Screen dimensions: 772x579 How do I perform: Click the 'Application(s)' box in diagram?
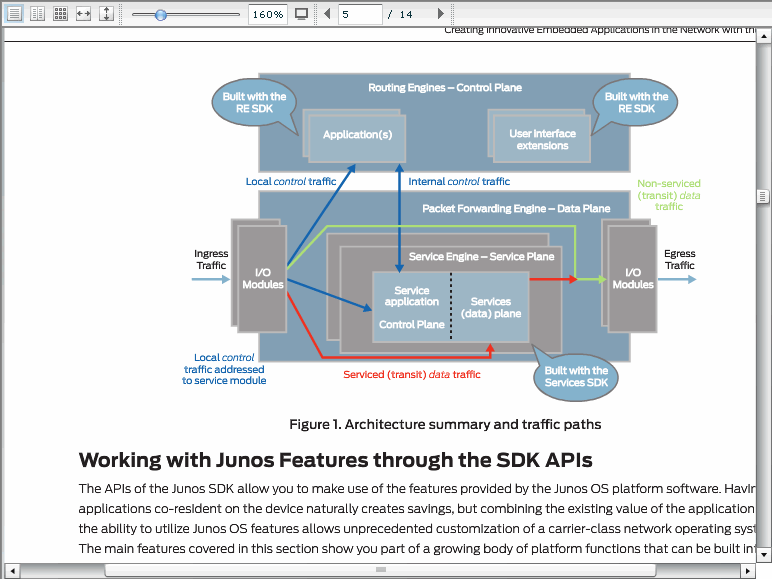click(x=357, y=138)
